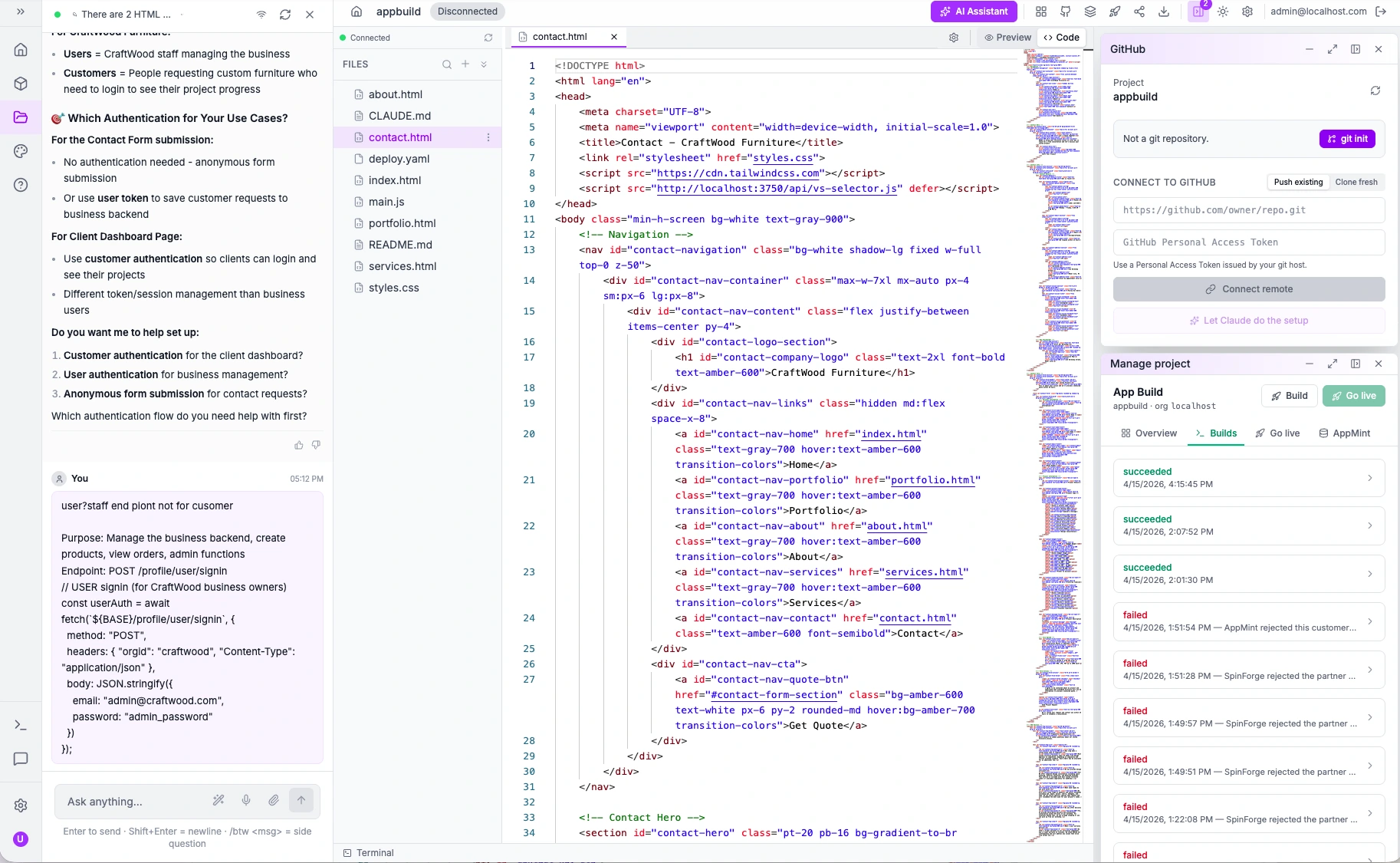Add a new file with the plus icon
The image size is (1400, 863).
tap(465, 64)
